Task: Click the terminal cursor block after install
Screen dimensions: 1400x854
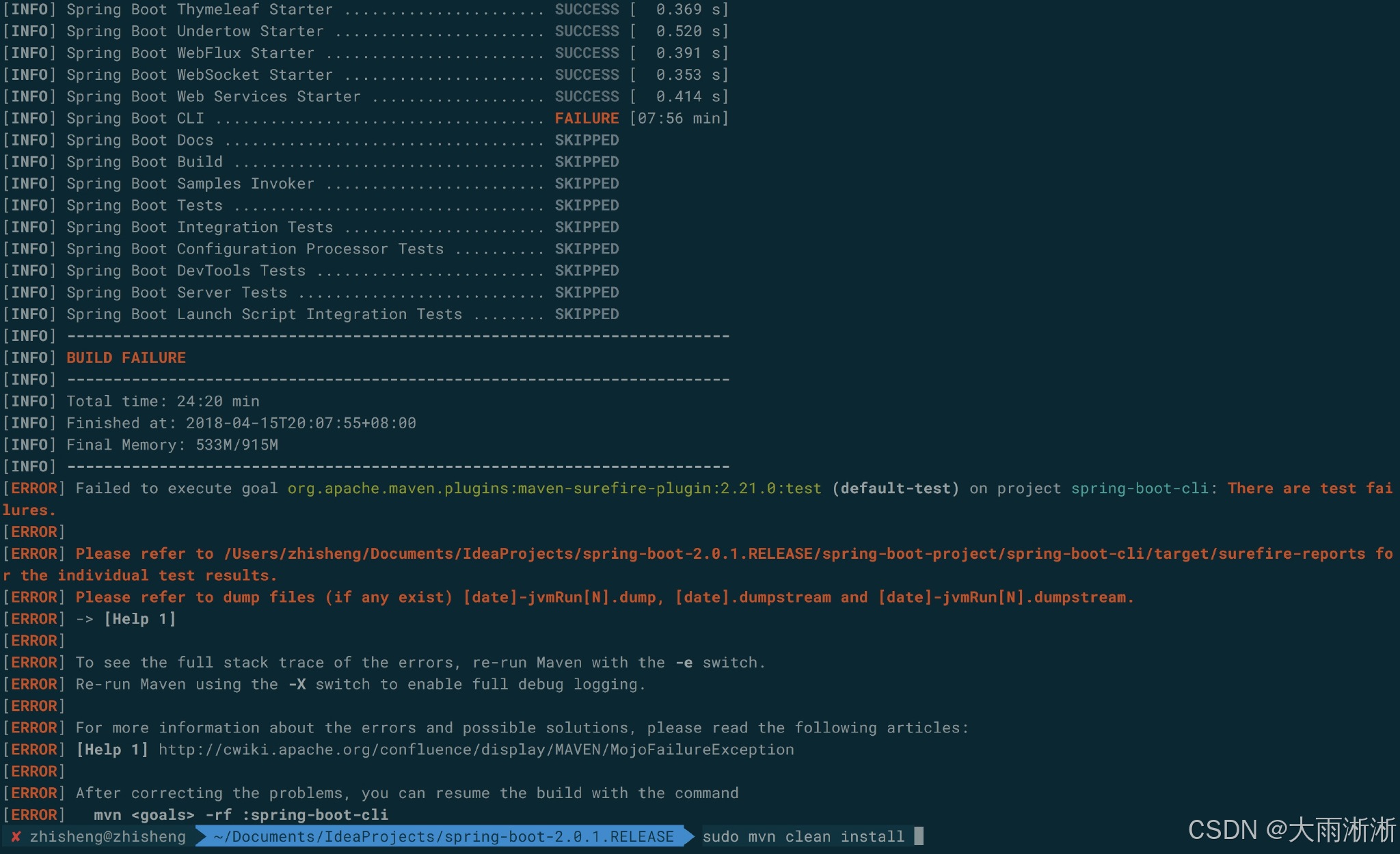Action: [x=919, y=836]
